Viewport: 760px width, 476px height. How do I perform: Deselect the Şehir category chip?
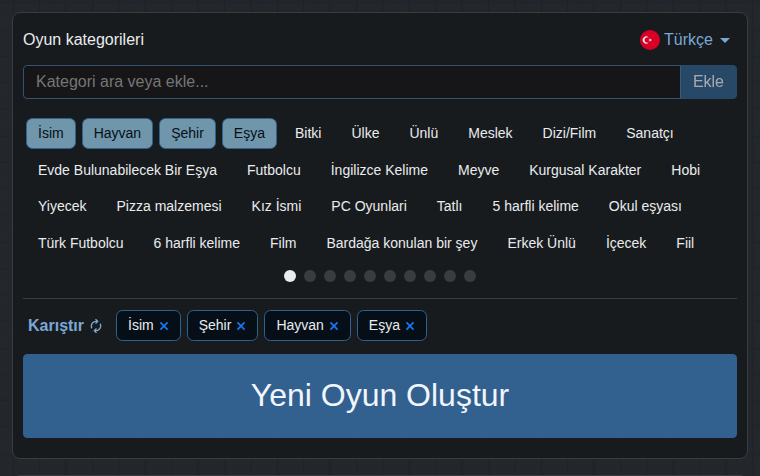coord(188,133)
